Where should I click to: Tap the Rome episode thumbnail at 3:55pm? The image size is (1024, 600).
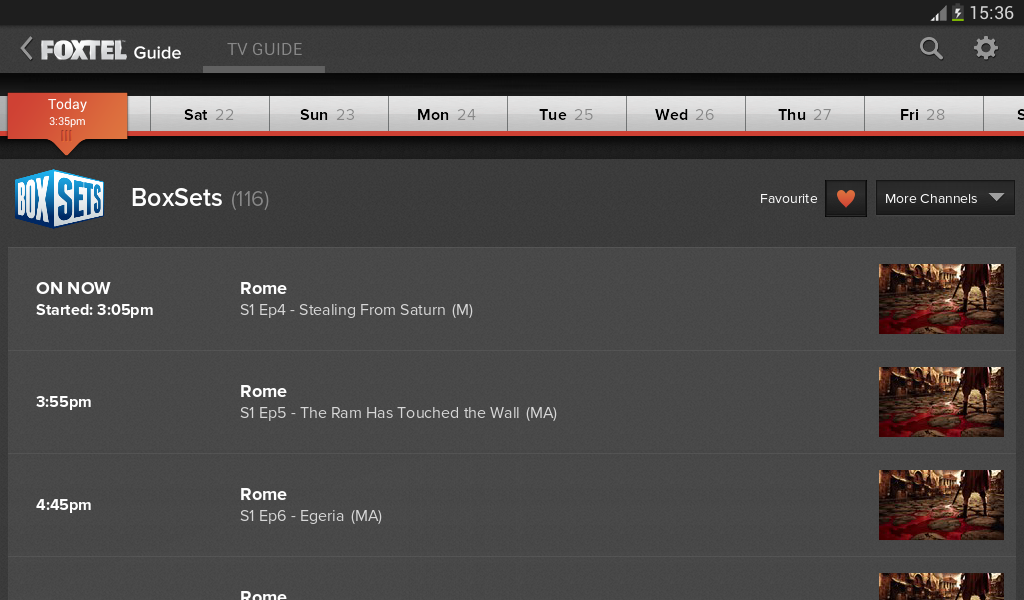click(940, 401)
